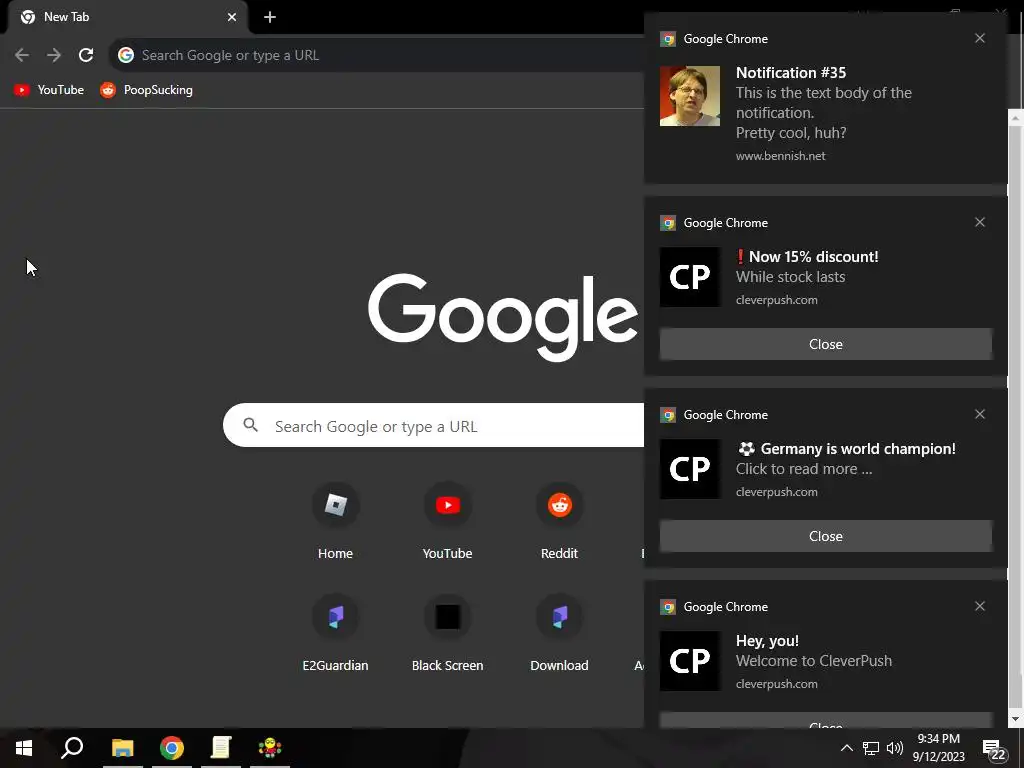This screenshot has width=1024, height=768.
Task: Click Close button under the 15% discount notification
Action: 825,344
